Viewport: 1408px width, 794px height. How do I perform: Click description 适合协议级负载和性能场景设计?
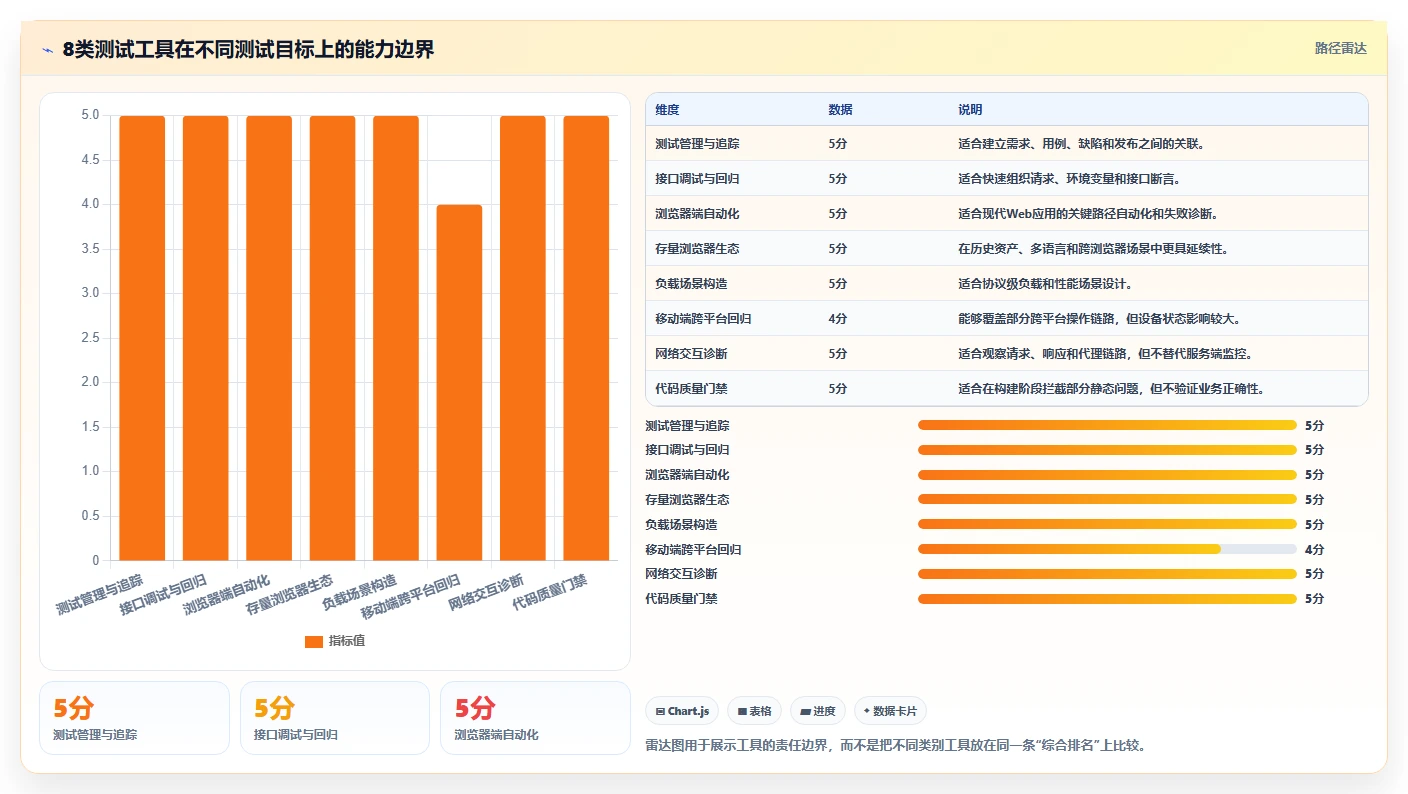click(1045, 284)
